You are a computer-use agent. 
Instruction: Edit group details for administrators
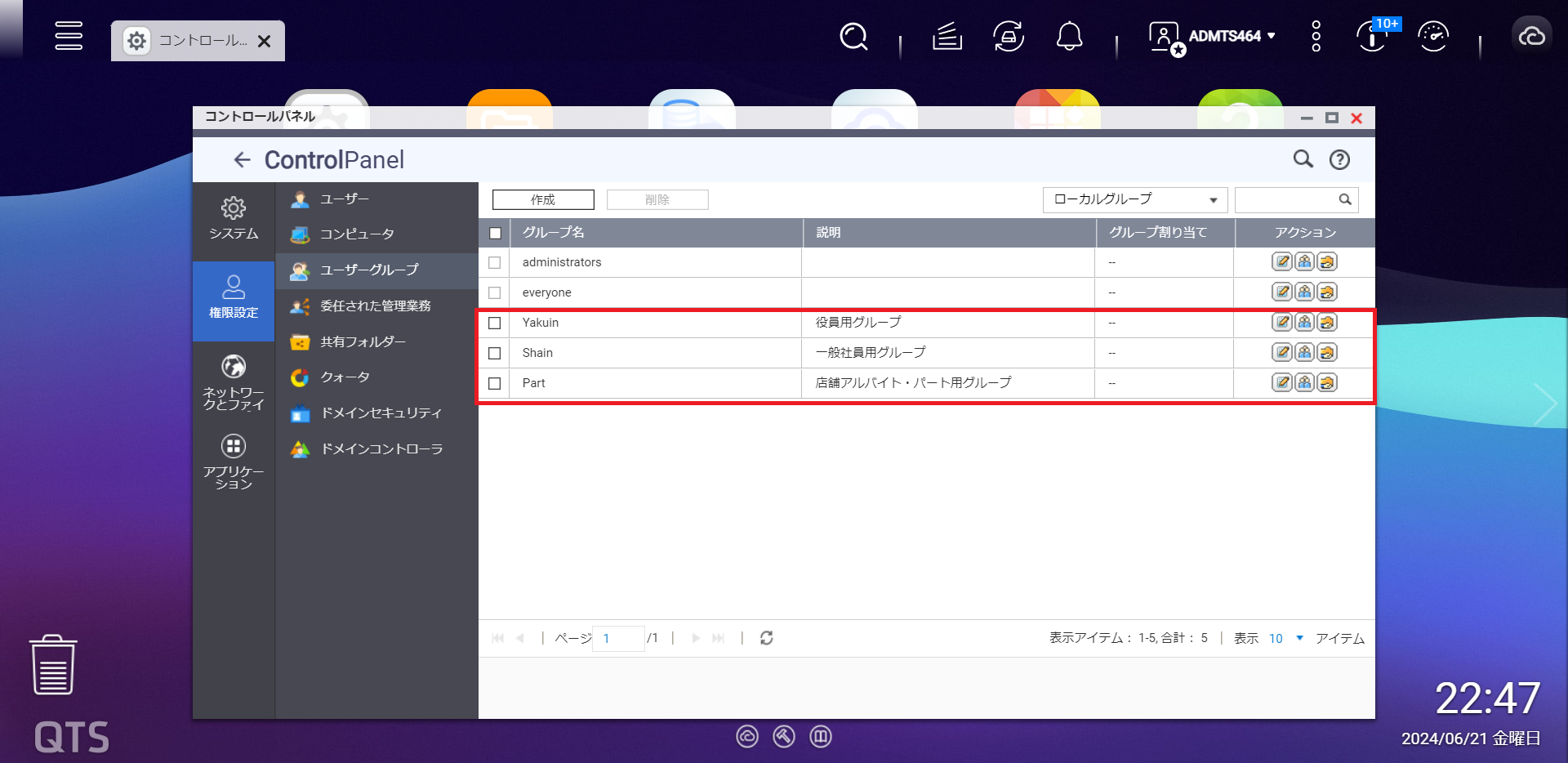pyautogui.click(x=1282, y=262)
